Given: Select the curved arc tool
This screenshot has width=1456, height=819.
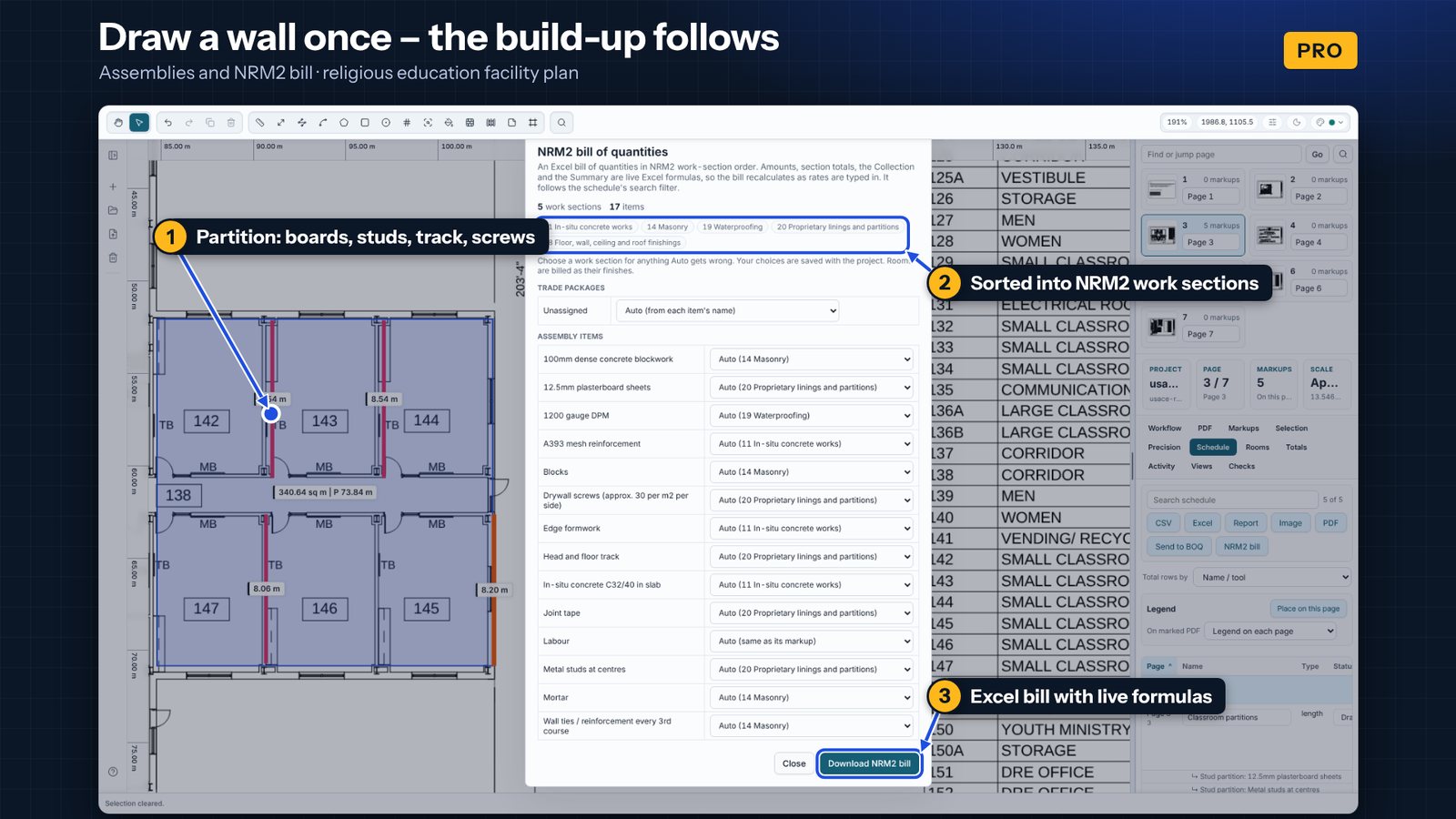Looking at the screenshot, I should [x=323, y=122].
